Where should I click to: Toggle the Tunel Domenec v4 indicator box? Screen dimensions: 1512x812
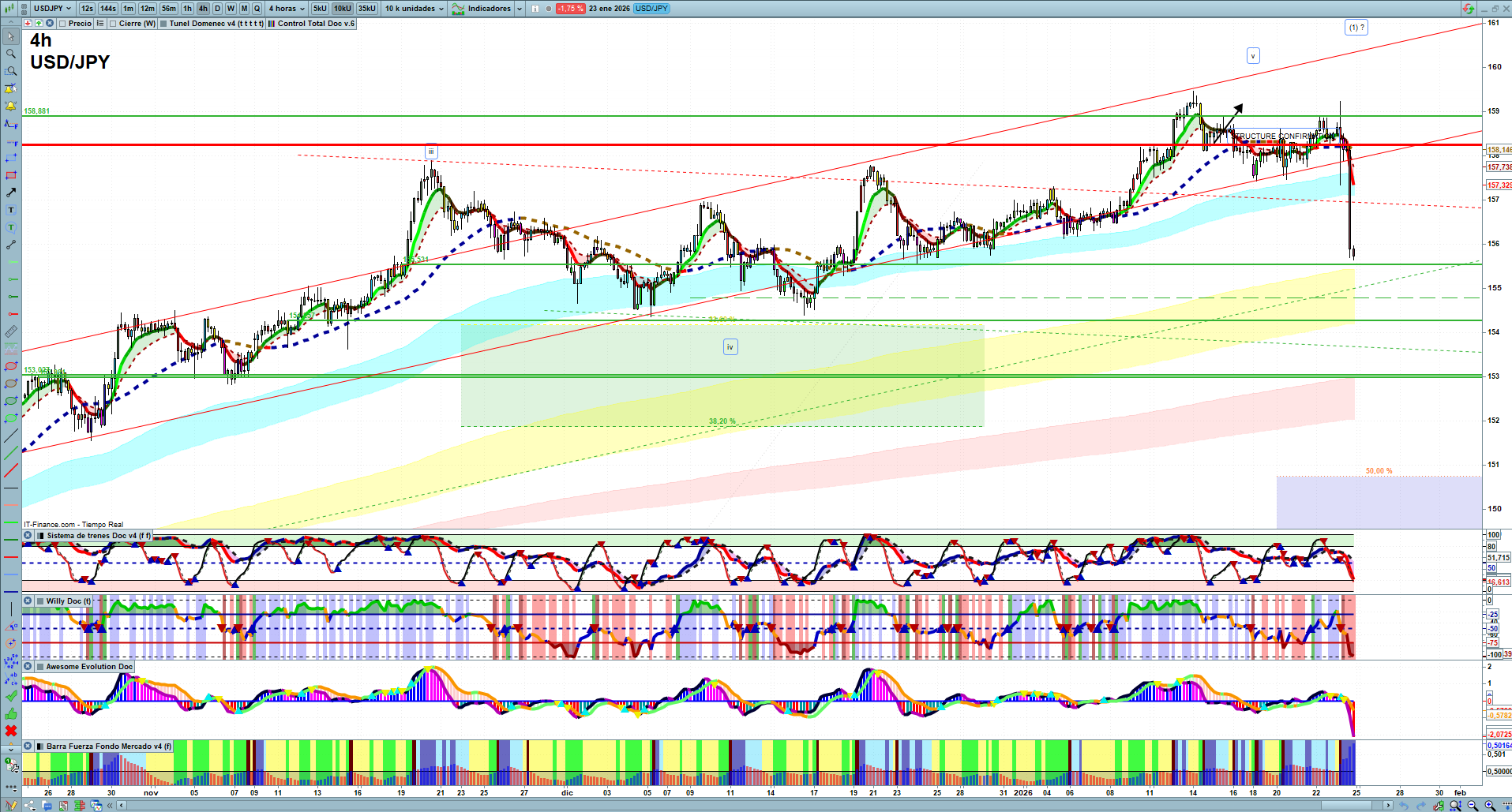(163, 24)
